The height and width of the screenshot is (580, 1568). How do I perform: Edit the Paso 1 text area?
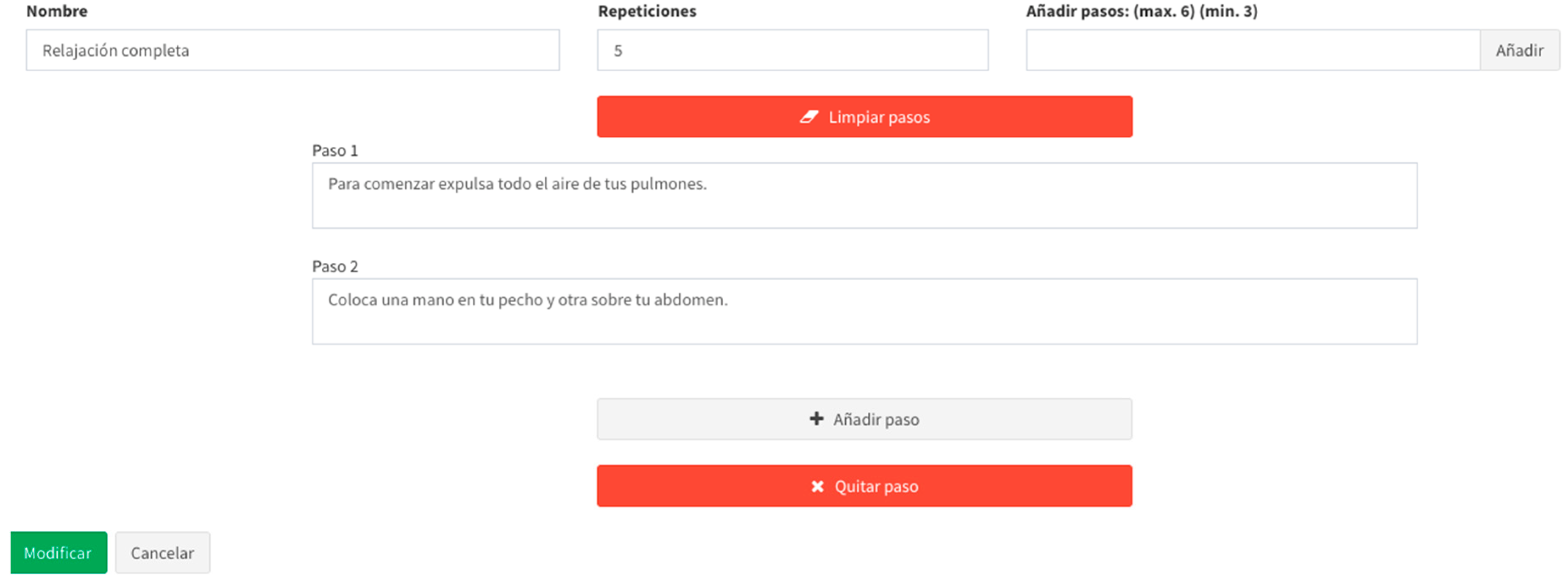[864, 195]
